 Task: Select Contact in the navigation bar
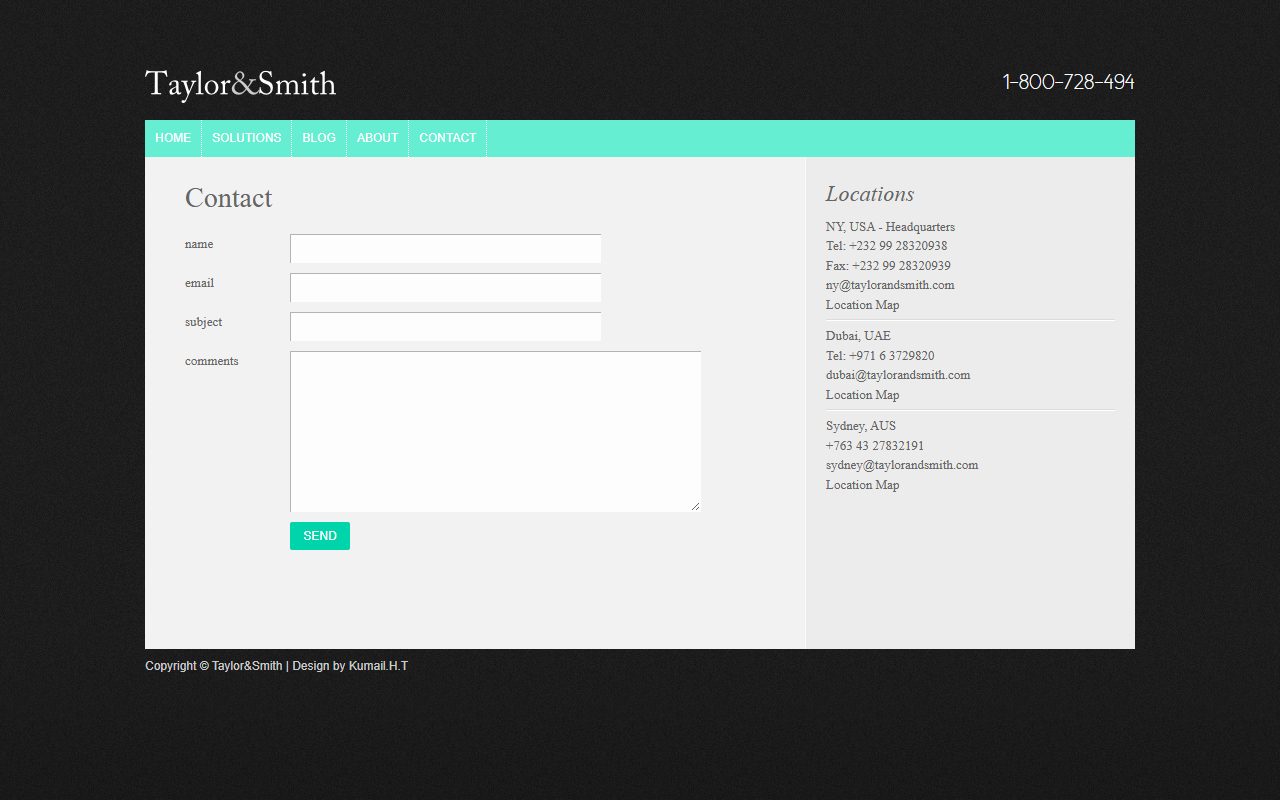[x=448, y=138]
